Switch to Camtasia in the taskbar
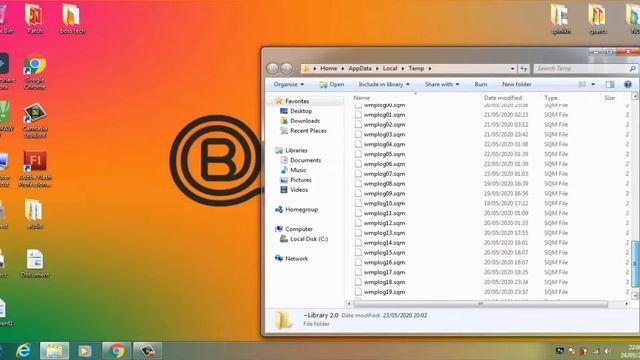Image resolution: width=640 pixels, height=360 pixels. (x=147, y=351)
